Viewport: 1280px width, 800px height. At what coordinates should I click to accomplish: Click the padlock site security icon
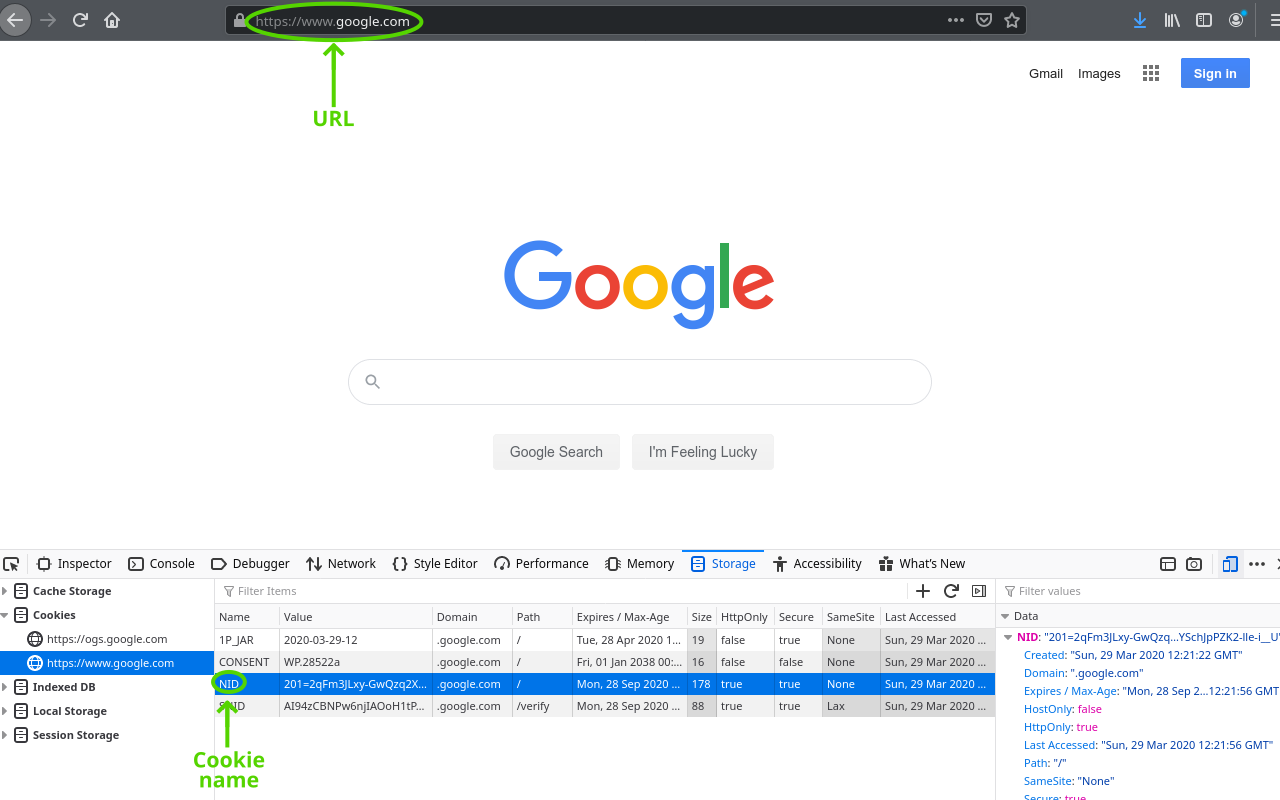pyautogui.click(x=239, y=20)
